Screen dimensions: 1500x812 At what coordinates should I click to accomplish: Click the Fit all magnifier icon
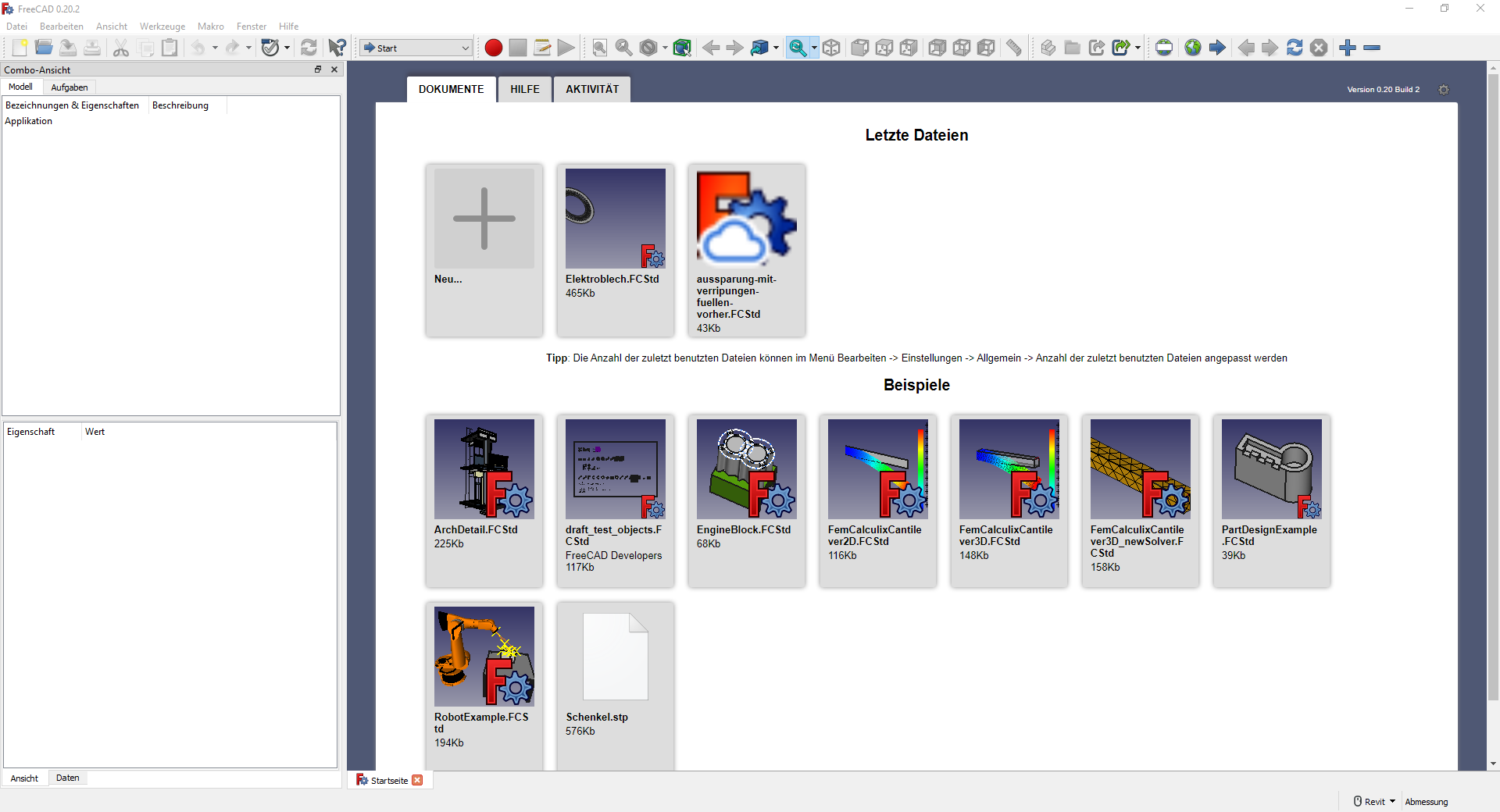coord(599,48)
